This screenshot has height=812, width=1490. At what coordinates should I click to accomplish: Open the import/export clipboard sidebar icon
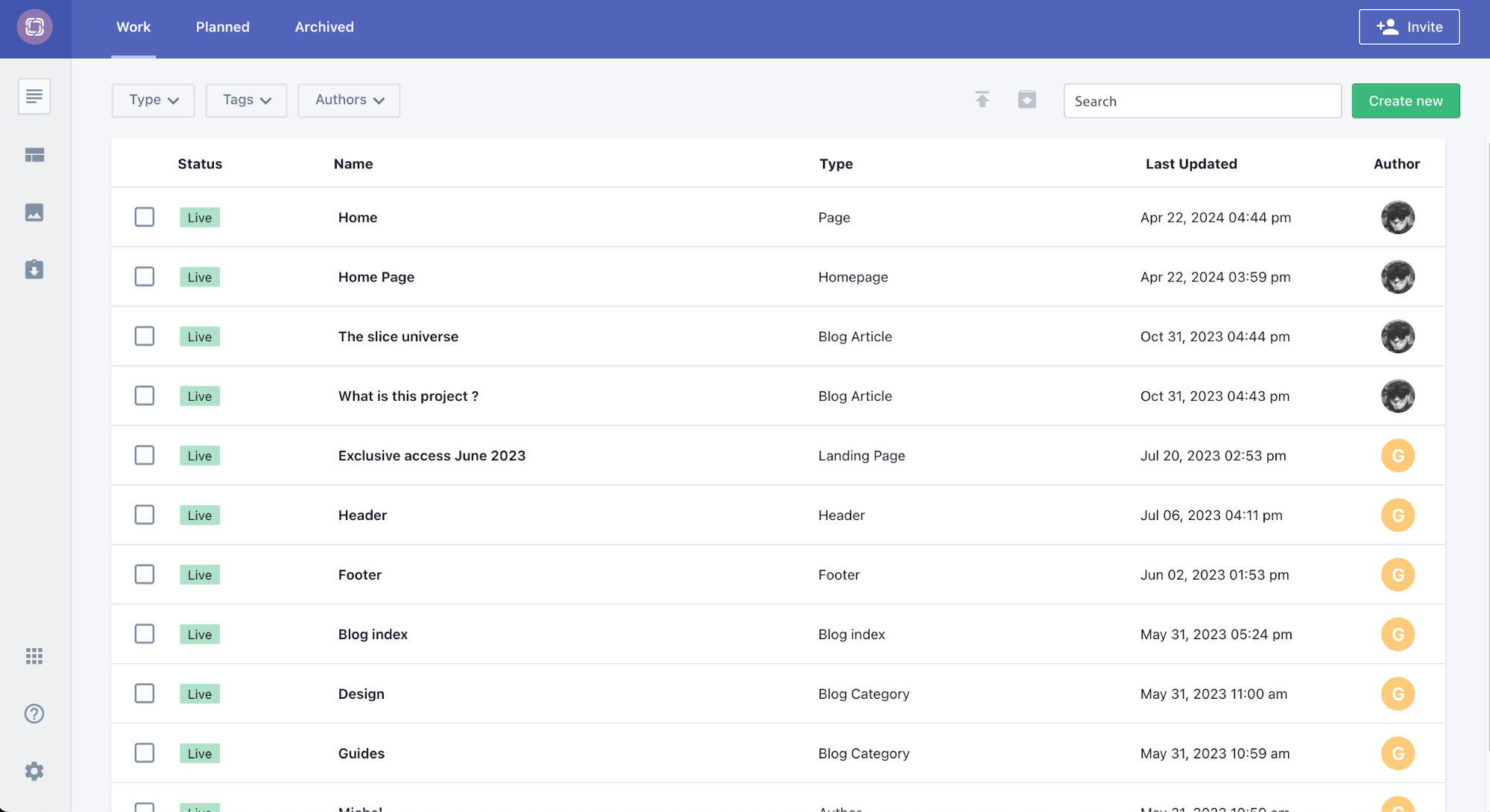pyautogui.click(x=34, y=269)
